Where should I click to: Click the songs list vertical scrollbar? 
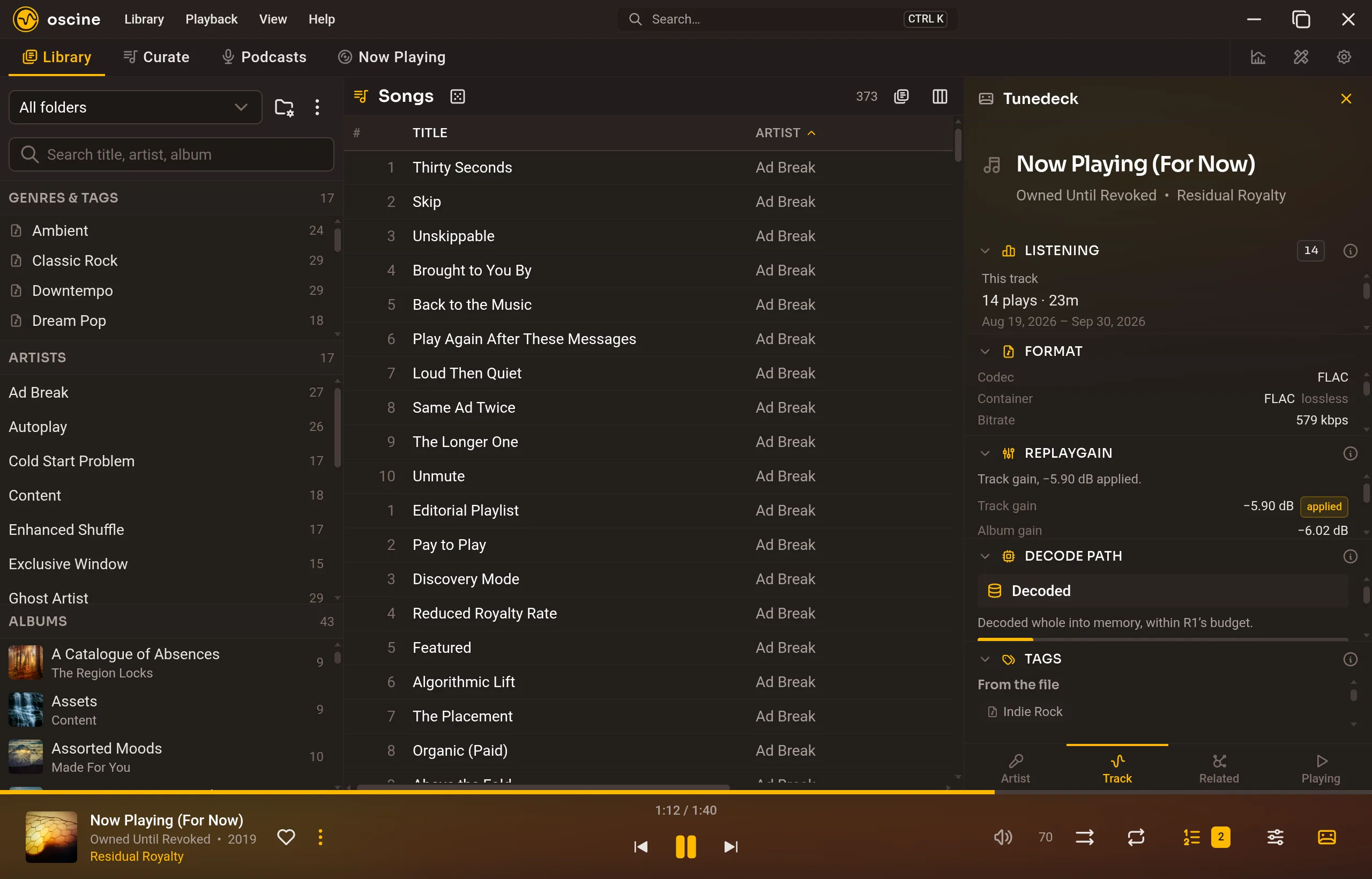pos(958,146)
